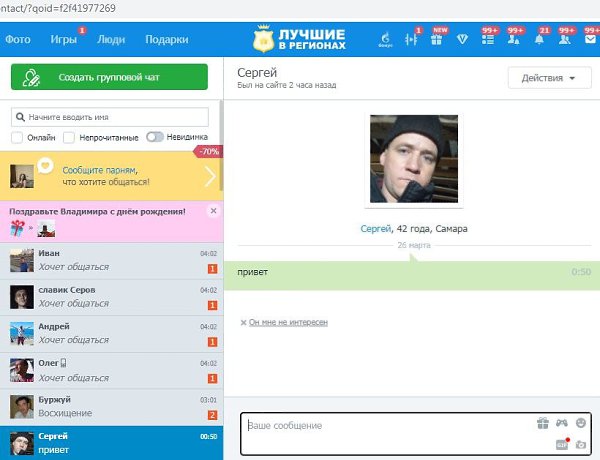The width and height of the screenshot is (600, 460).
Task: Click the diamond VIP icon
Action: pos(463,40)
